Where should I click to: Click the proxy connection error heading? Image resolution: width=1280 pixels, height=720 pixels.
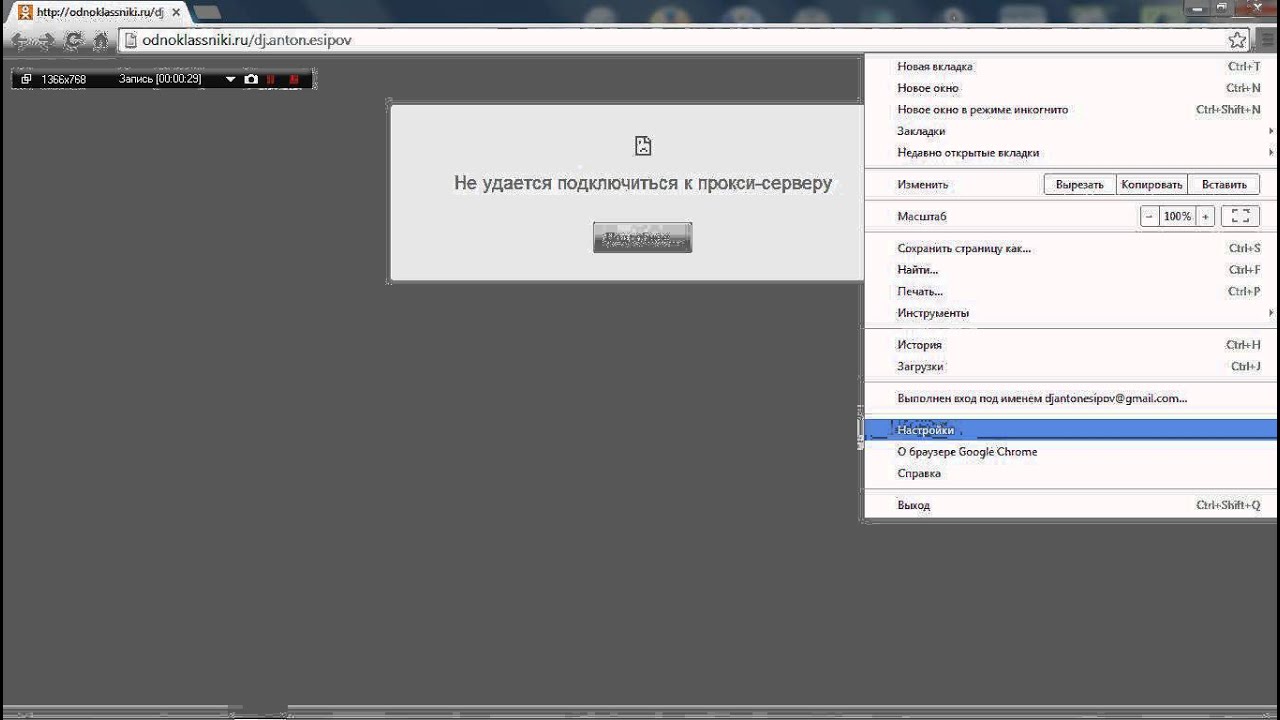[x=643, y=183]
